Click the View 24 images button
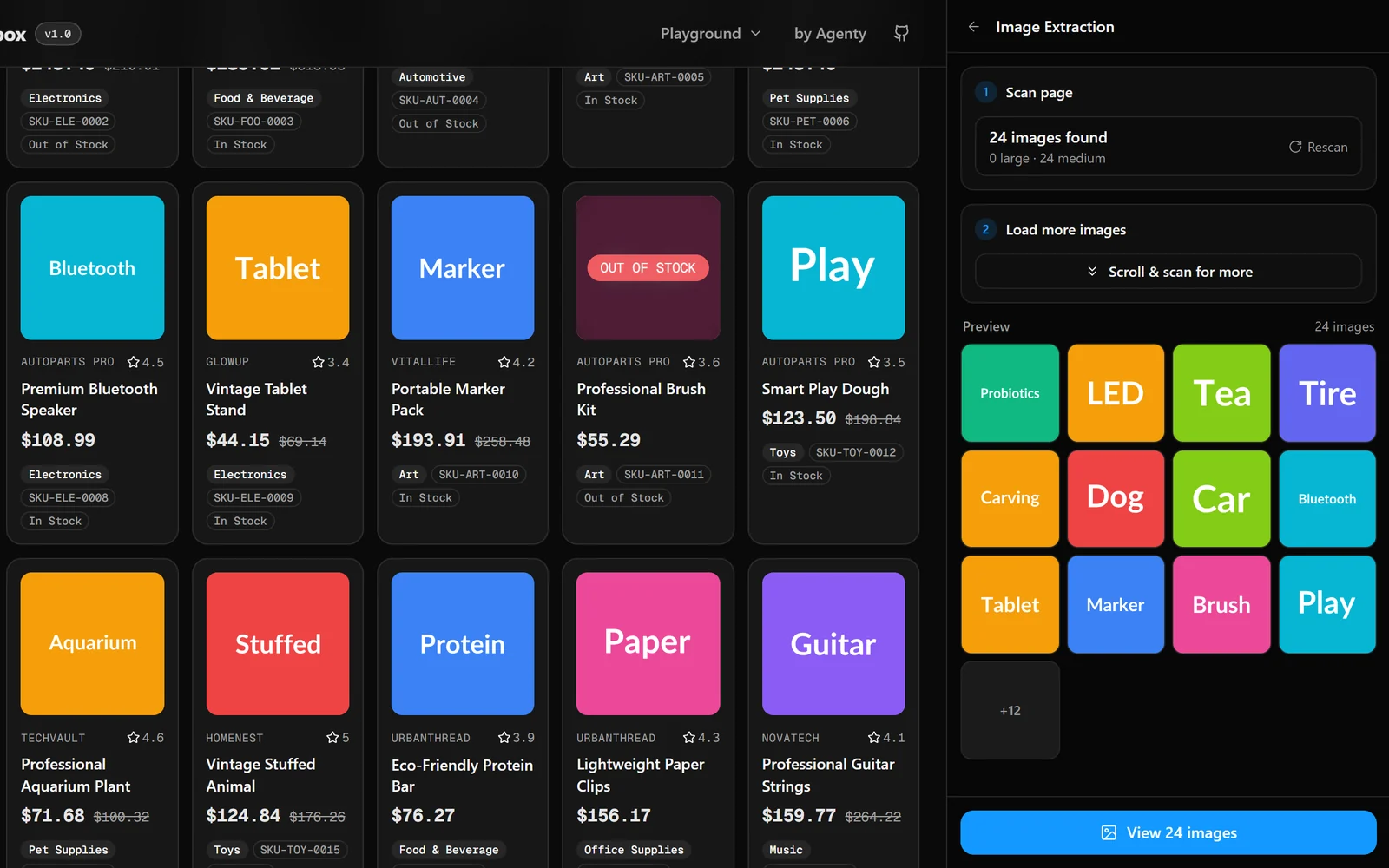The image size is (1389, 868). (1168, 832)
